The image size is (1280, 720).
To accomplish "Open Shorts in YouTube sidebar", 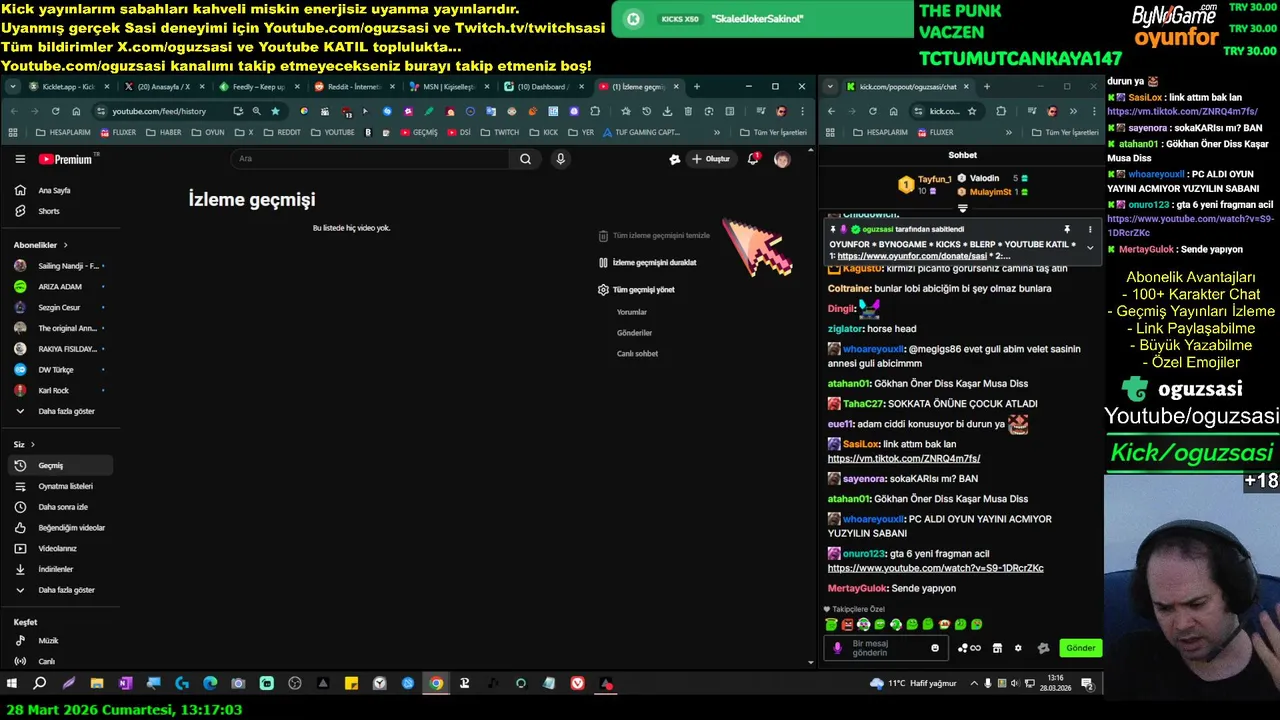I will (60, 211).
